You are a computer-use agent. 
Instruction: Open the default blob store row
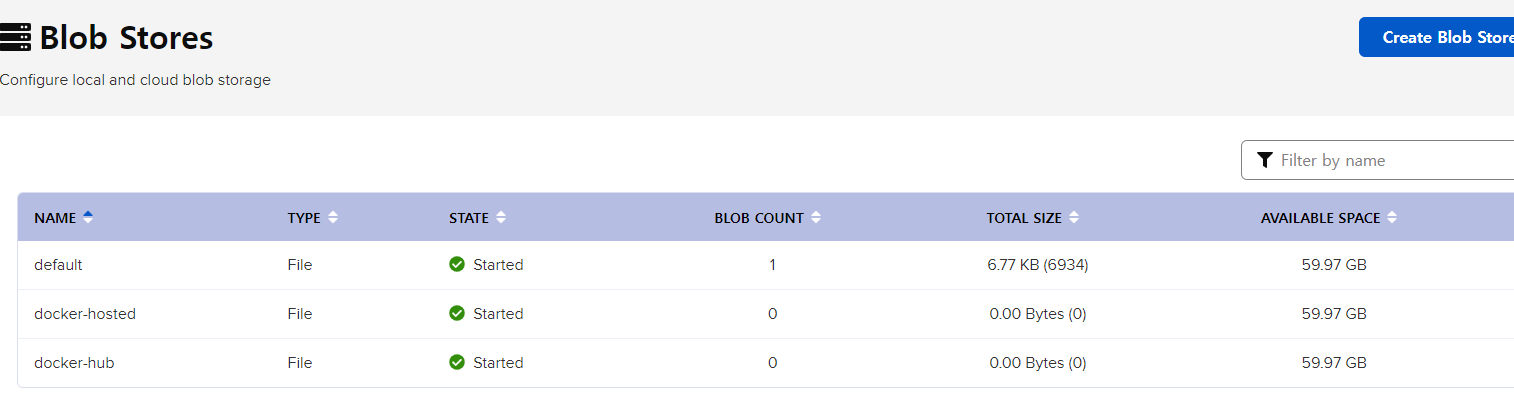(766, 265)
